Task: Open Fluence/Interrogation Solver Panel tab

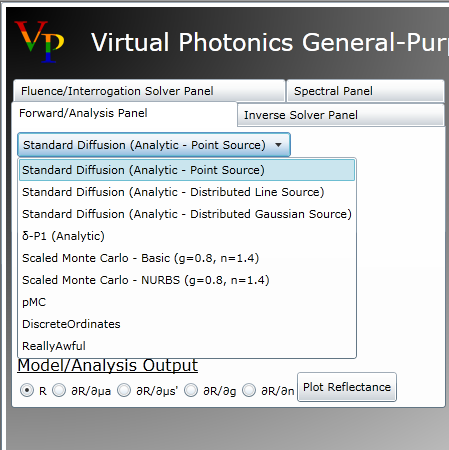Action: [149, 91]
